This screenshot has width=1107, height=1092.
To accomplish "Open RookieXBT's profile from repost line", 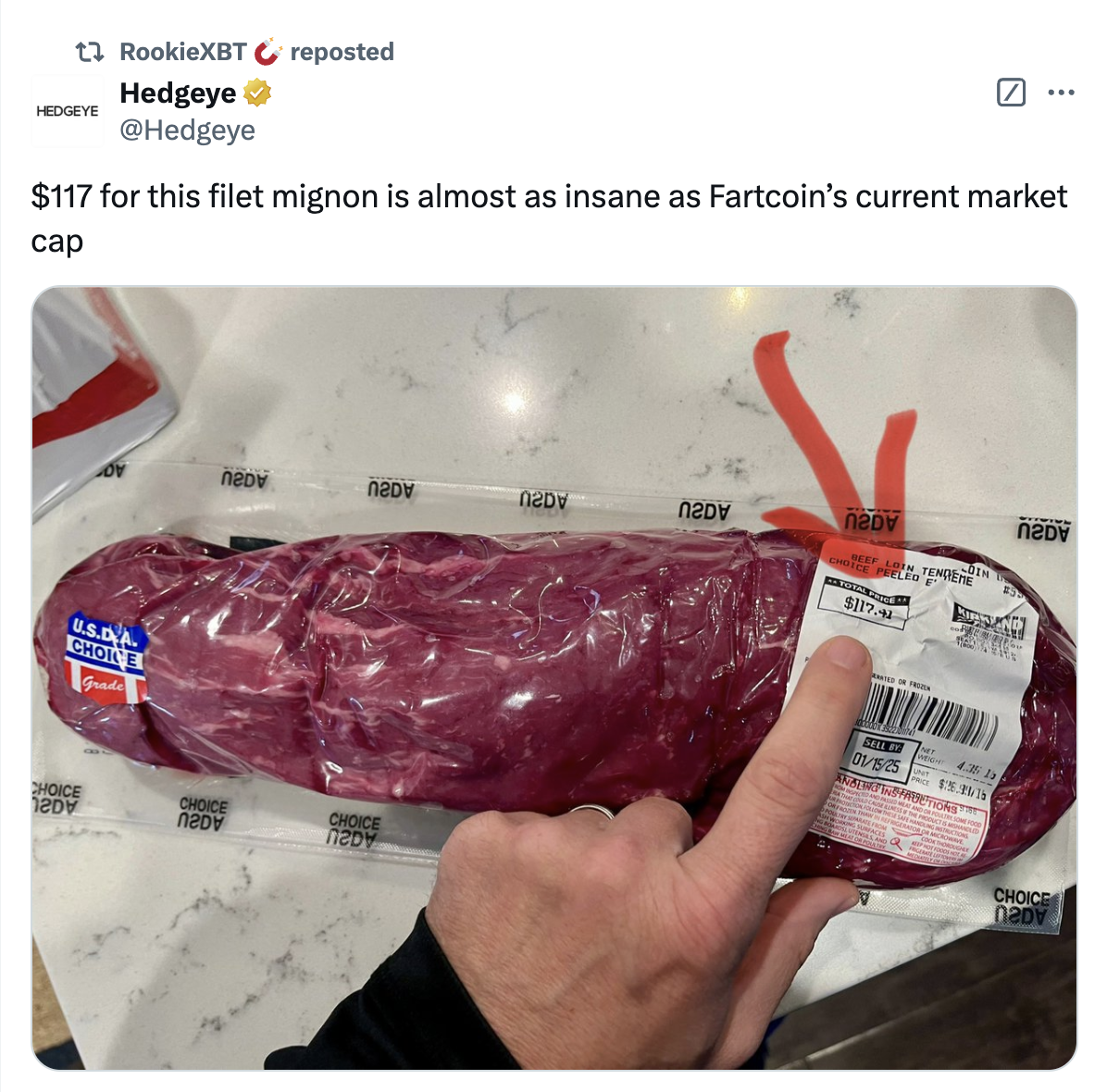I will coord(182,52).
